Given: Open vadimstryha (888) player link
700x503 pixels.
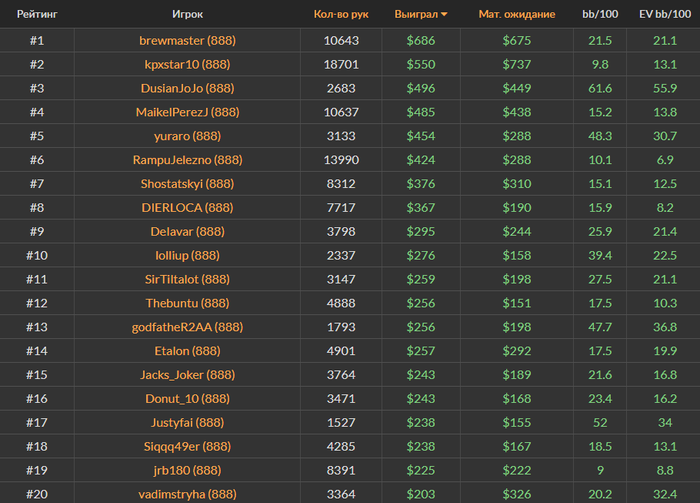Looking at the screenshot, I should 188,494.
